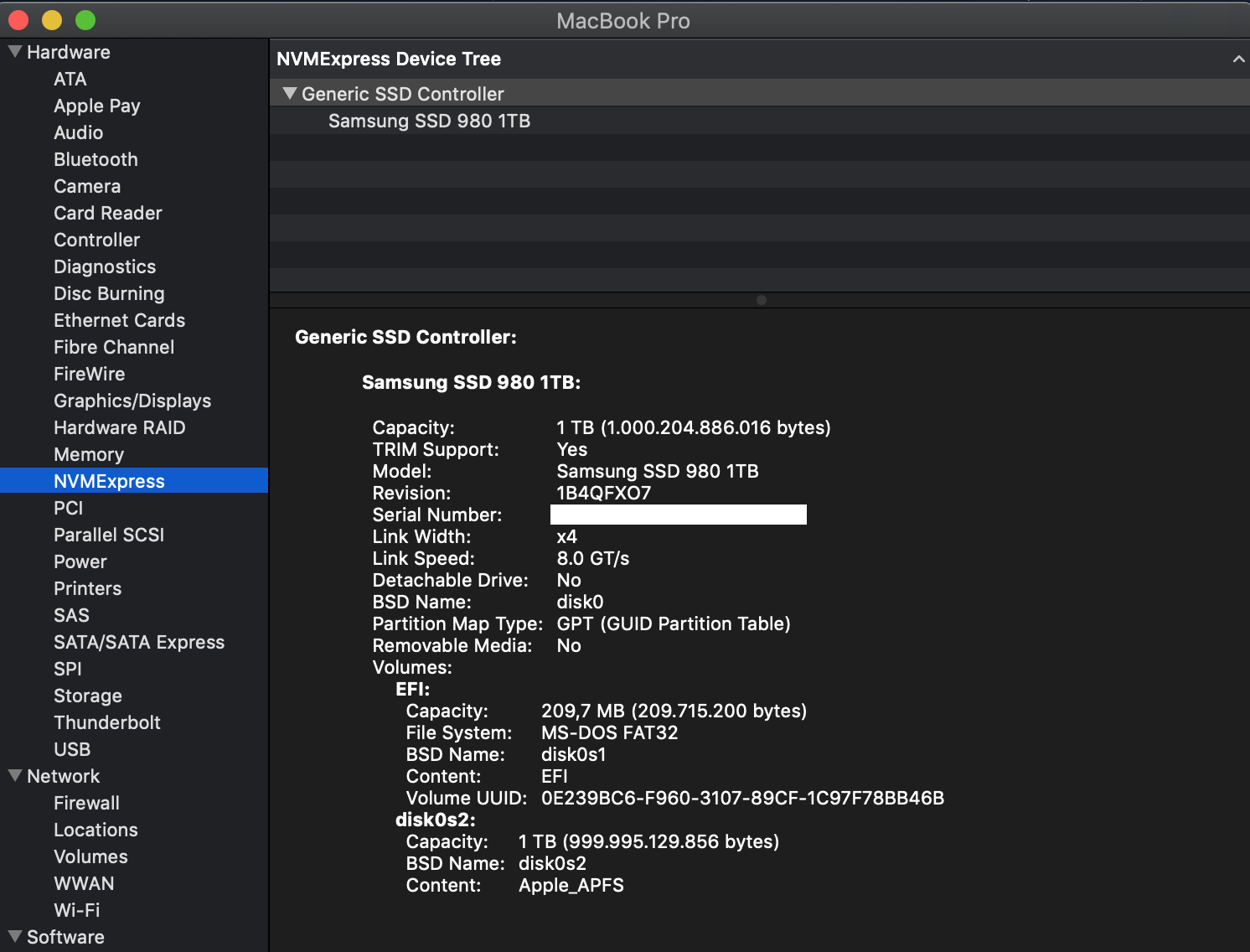This screenshot has height=952, width=1250.
Task: Open SAS info in the sidebar
Action: click(71, 615)
